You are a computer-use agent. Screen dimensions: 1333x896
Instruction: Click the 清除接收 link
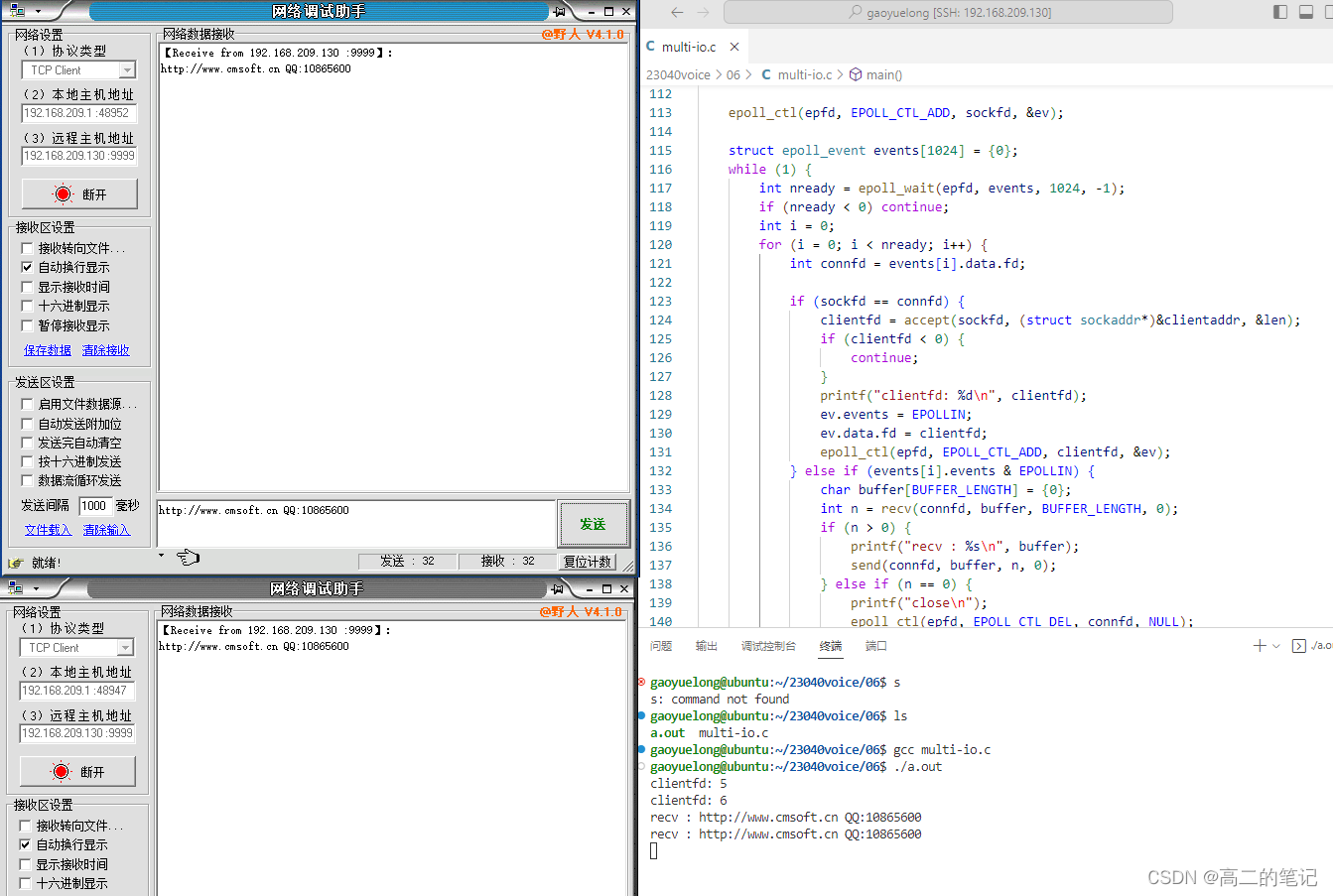click(106, 350)
